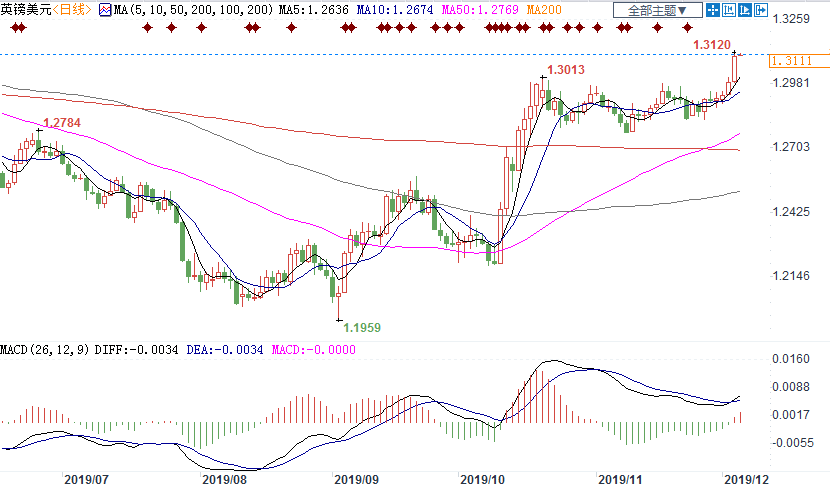Click the compress-chart-range icon with inward bar
830x490 pixels.
coord(728,10)
